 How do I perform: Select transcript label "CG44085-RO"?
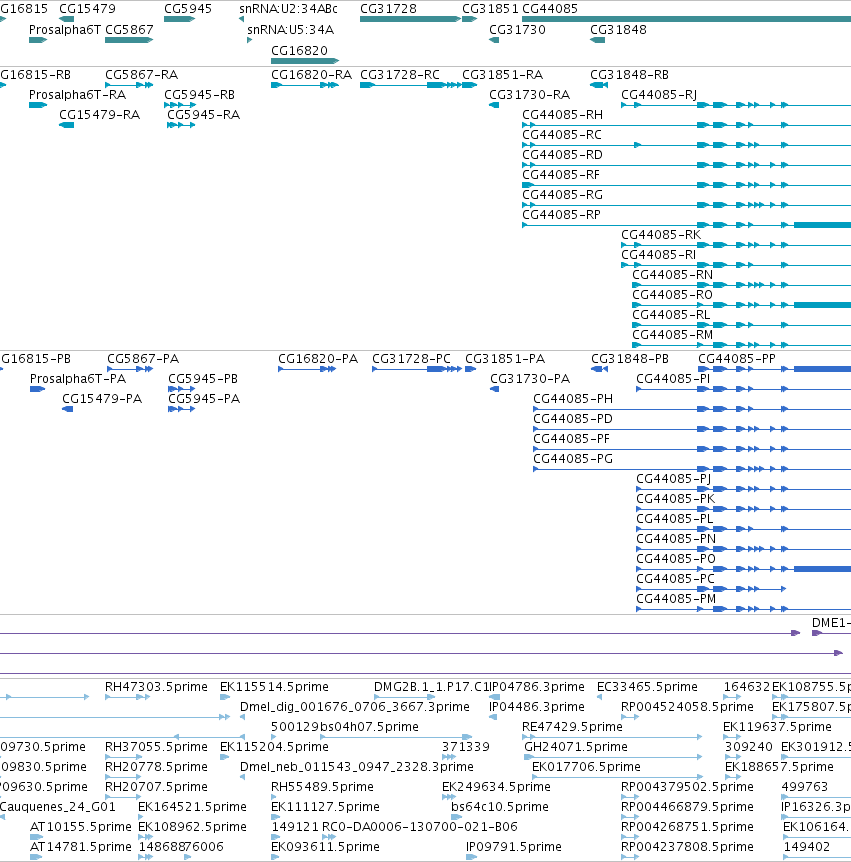[672, 295]
